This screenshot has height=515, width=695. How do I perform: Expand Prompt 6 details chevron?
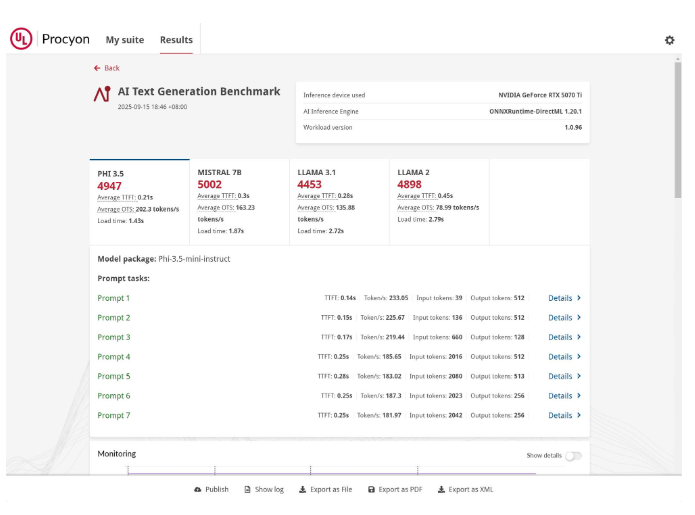point(579,395)
